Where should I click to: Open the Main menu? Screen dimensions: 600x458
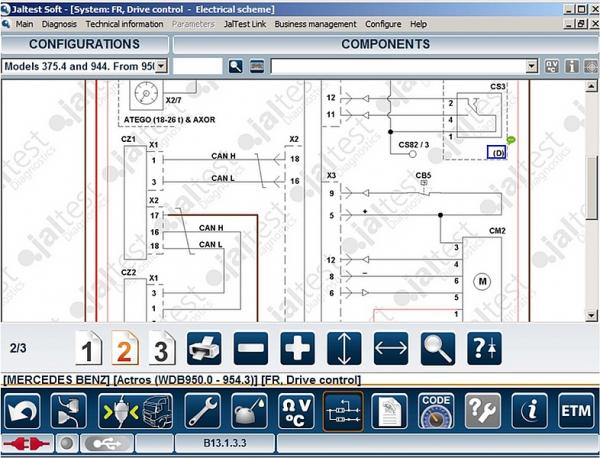point(24,24)
